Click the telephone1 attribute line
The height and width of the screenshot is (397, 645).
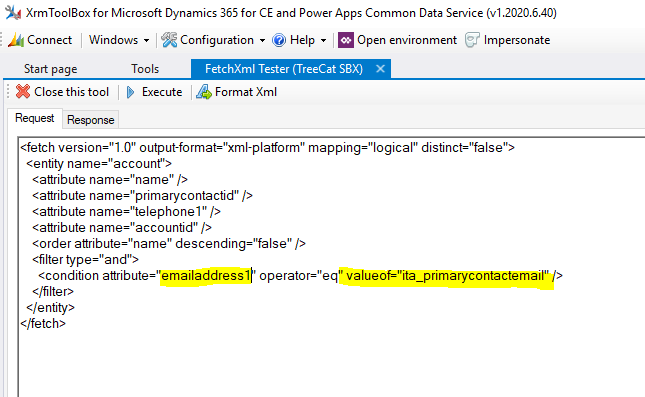pyautogui.click(x=126, y=211)
